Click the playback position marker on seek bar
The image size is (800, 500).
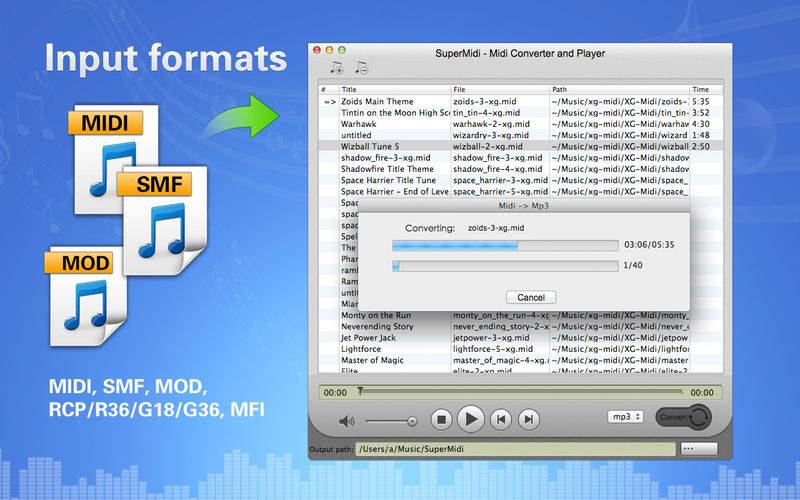coord(360,391)
